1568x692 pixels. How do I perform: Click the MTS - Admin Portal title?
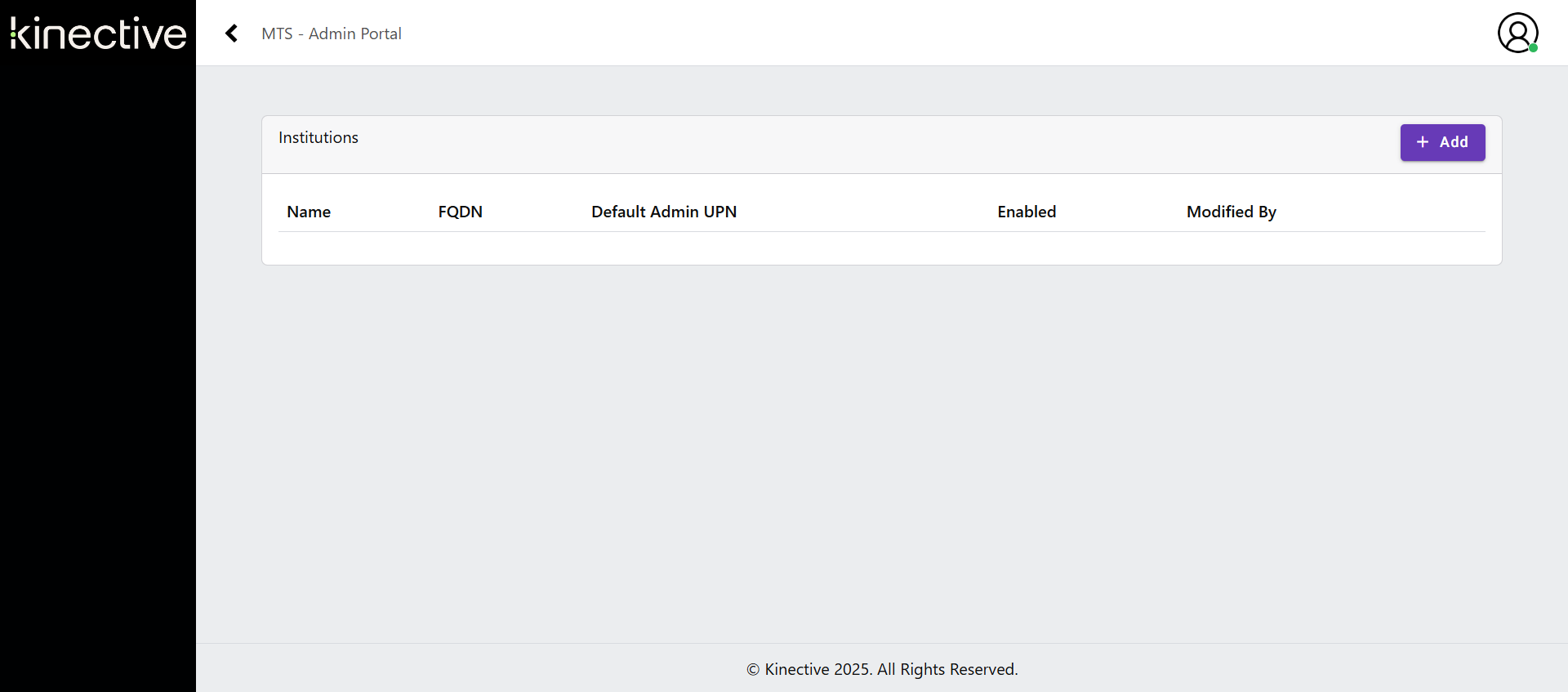tap(332, 33)
